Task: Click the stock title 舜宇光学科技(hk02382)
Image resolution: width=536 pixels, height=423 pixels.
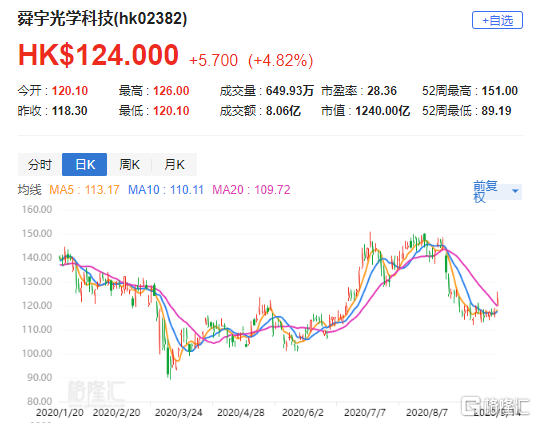Action: [x=102, y=18]
